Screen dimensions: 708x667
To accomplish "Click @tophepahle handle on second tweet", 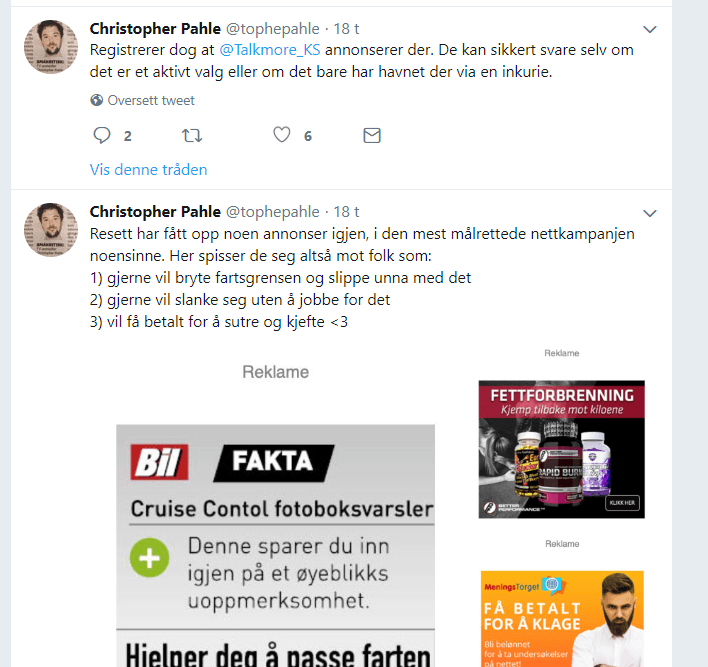I will 273,212.
